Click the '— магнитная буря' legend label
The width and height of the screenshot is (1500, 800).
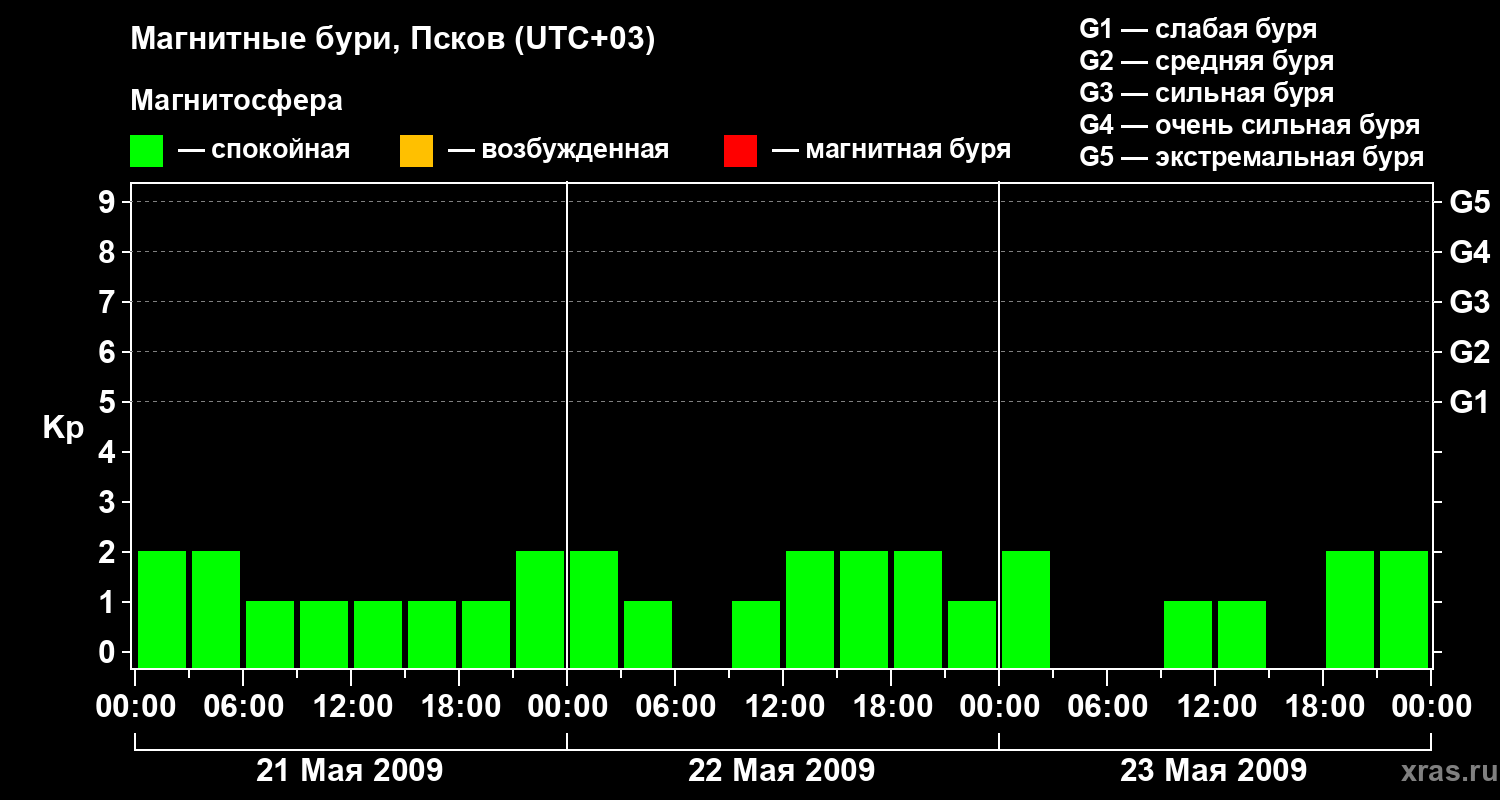point(892,151)
